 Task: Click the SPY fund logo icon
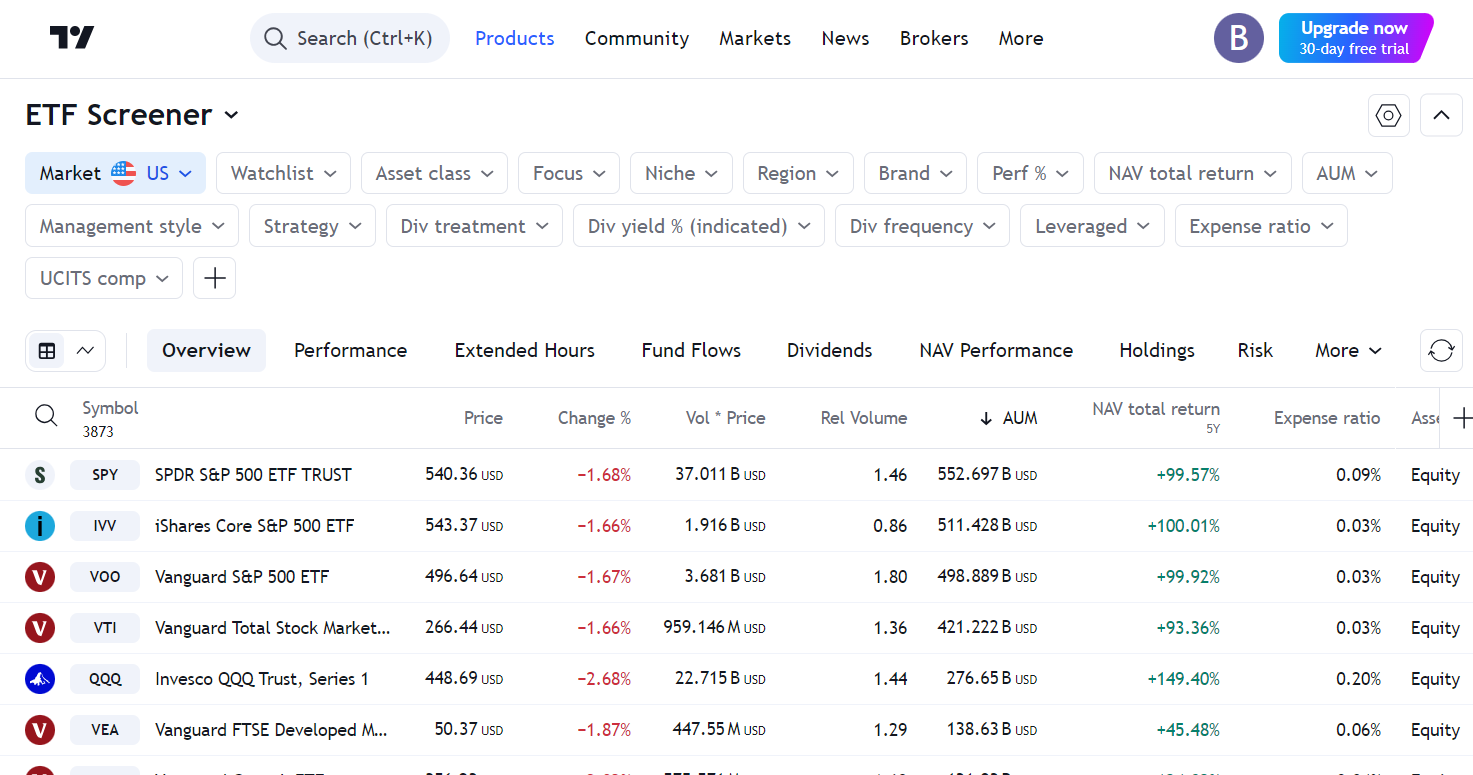point(40,475)
